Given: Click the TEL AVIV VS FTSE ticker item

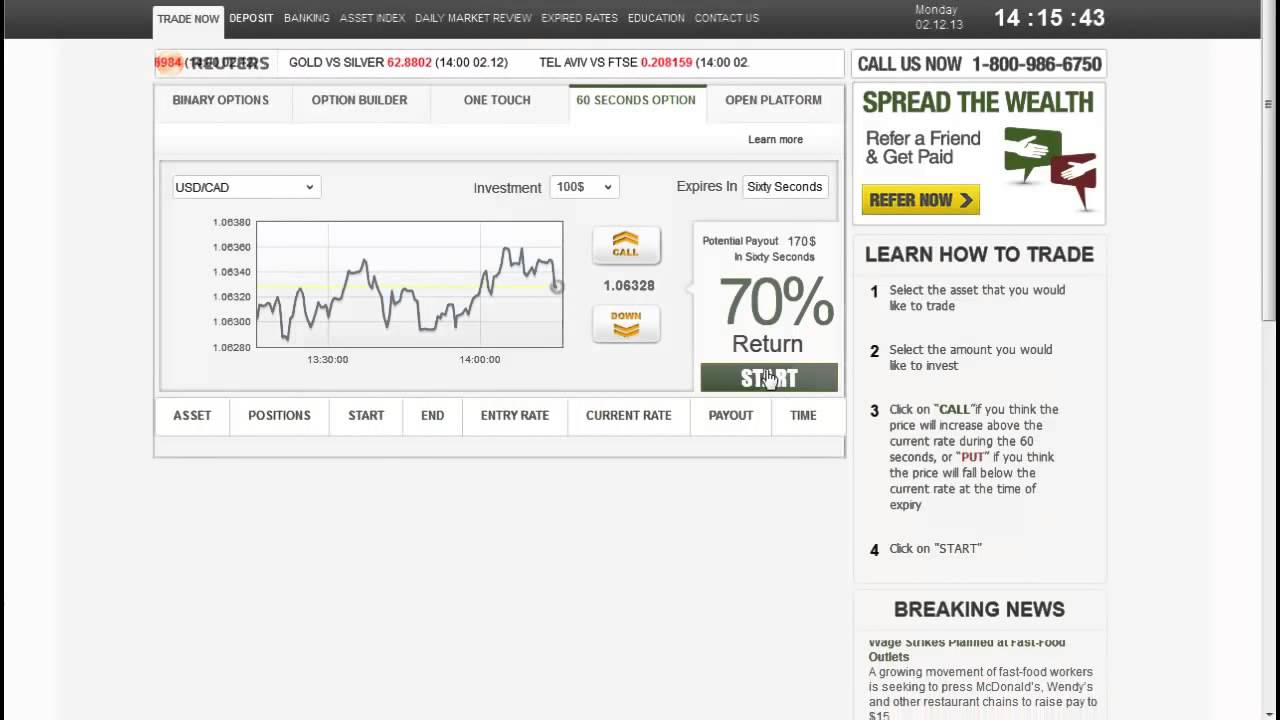Looking at the screenshot, I should 644,62.
